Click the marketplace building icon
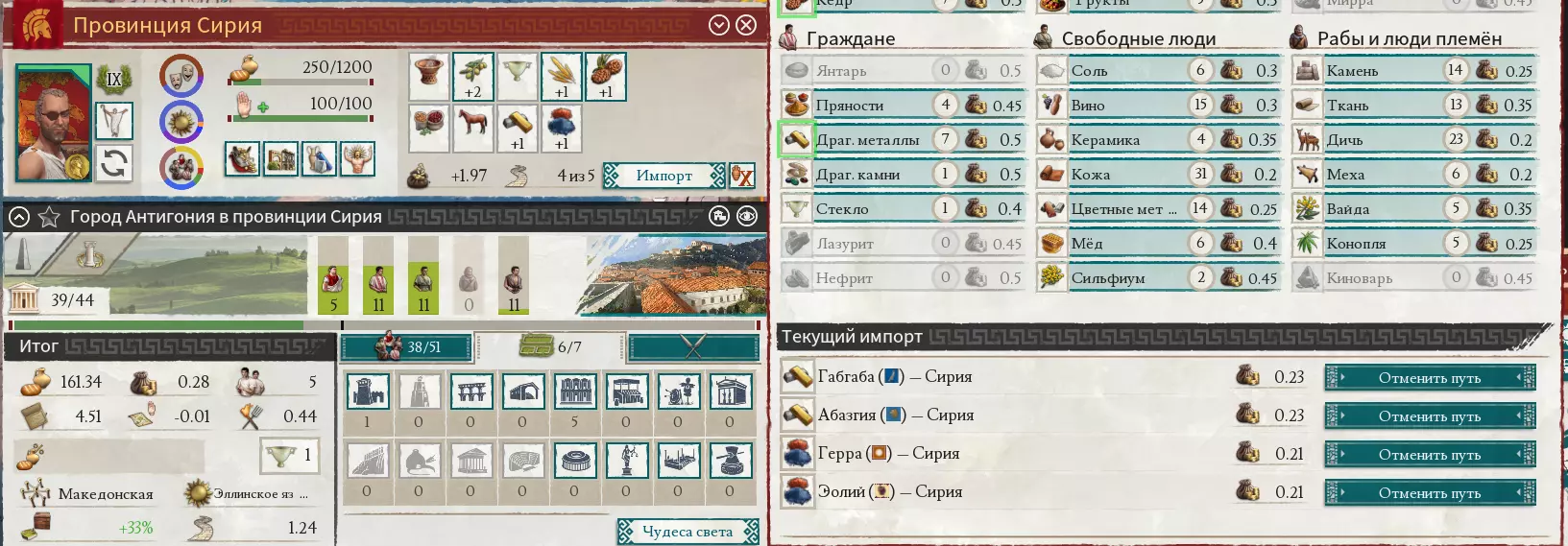1568x546 pixels. pos(626,392)
